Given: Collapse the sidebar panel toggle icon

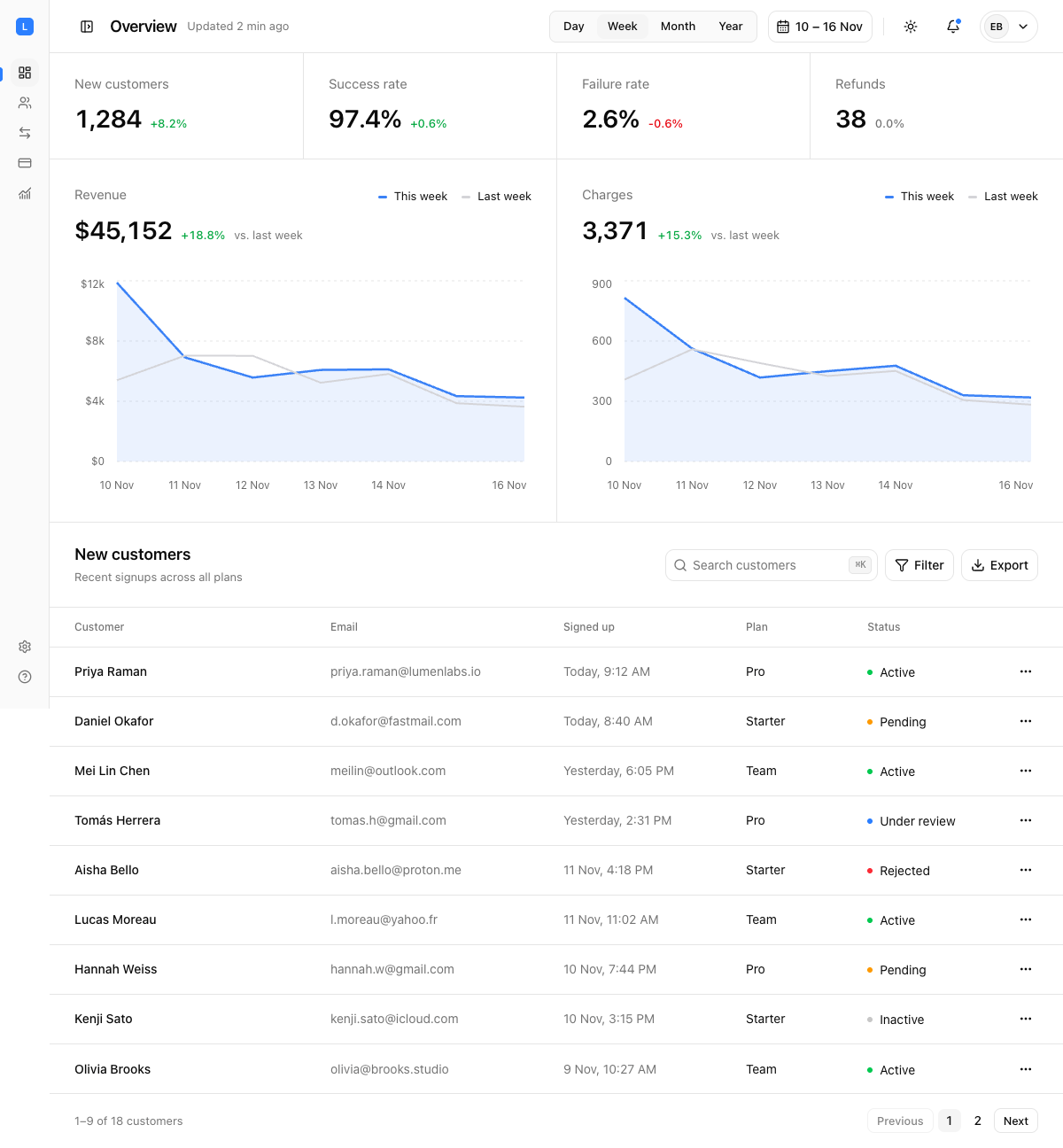Looking at the screenshot, I should pos(87,27).
